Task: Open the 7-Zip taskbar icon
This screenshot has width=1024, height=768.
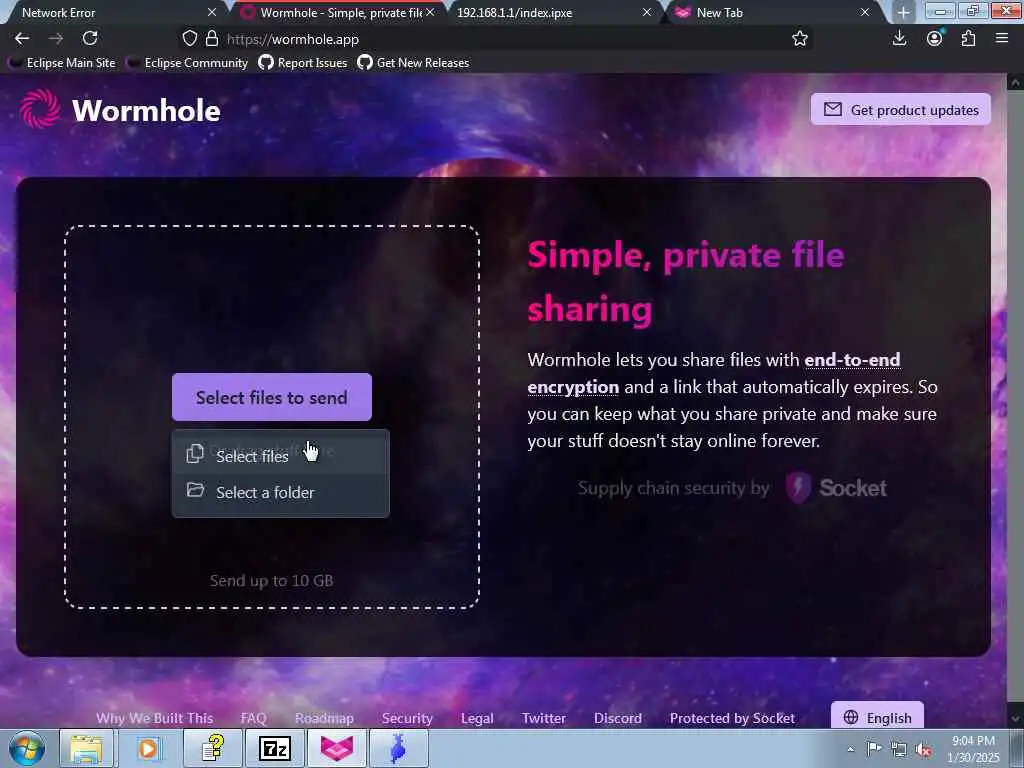Action: tap(275, 748)
